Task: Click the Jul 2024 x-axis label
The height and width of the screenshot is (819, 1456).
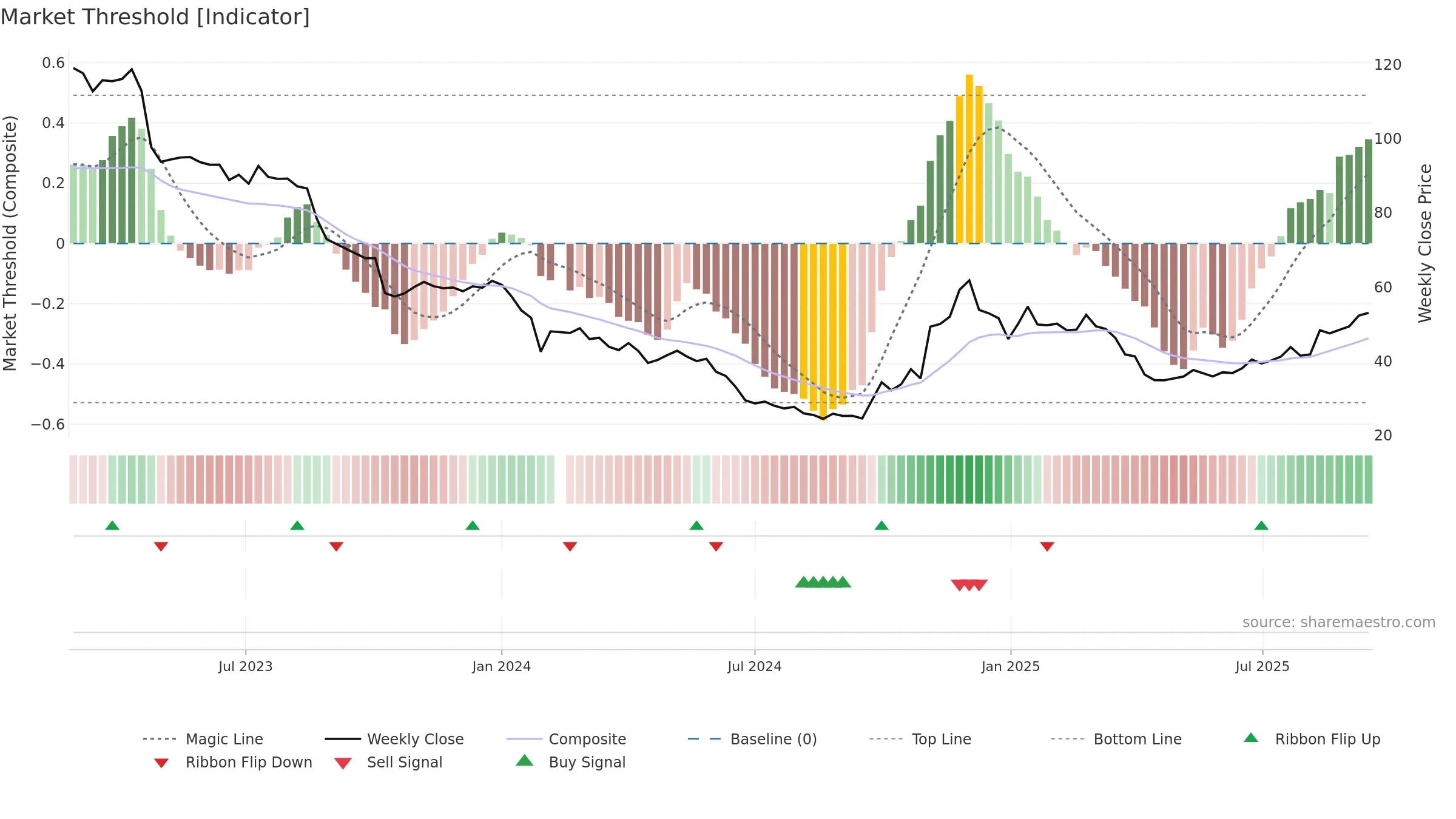Action: [x=755, y=666]
